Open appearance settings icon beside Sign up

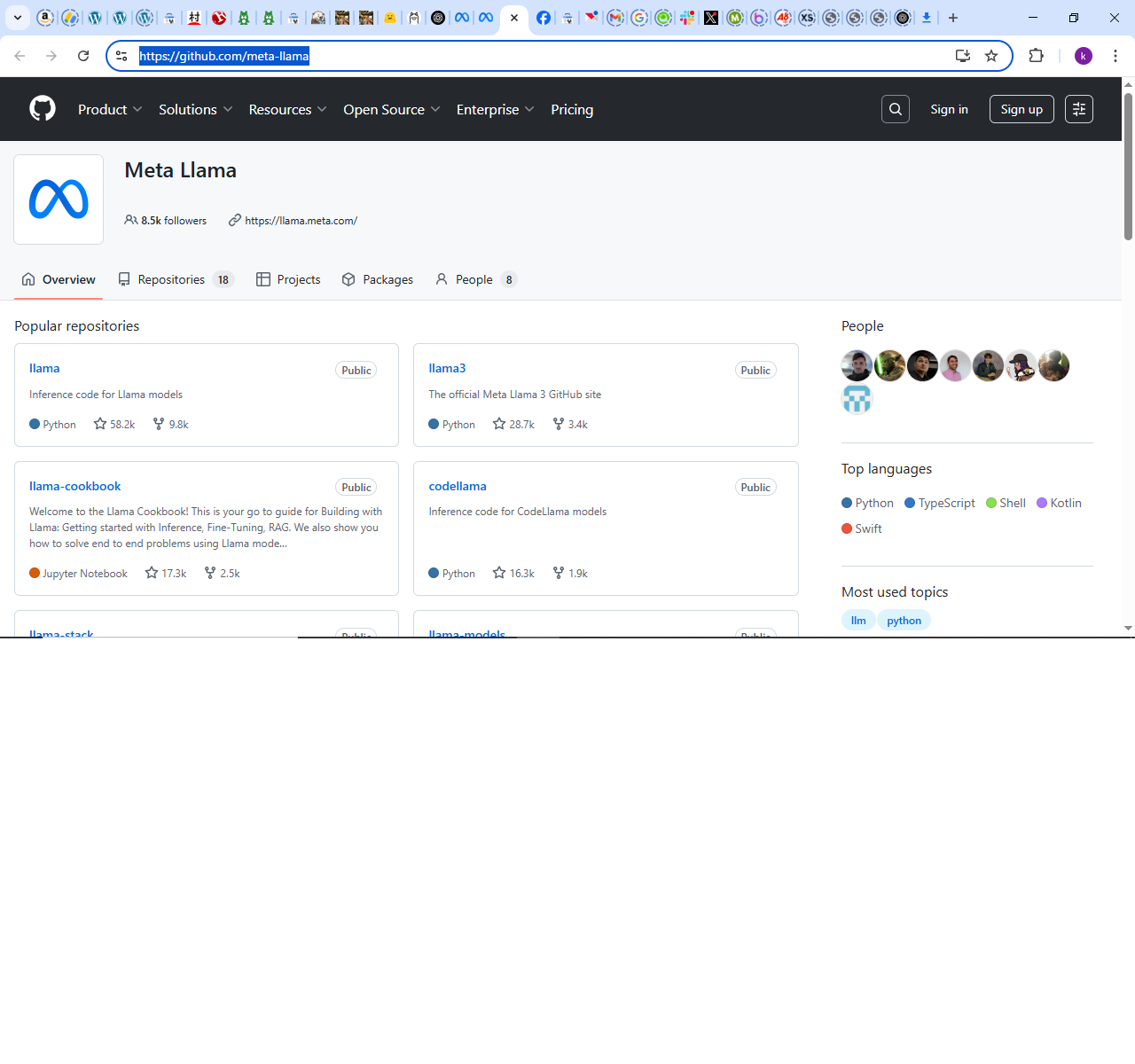point(1078,109)
